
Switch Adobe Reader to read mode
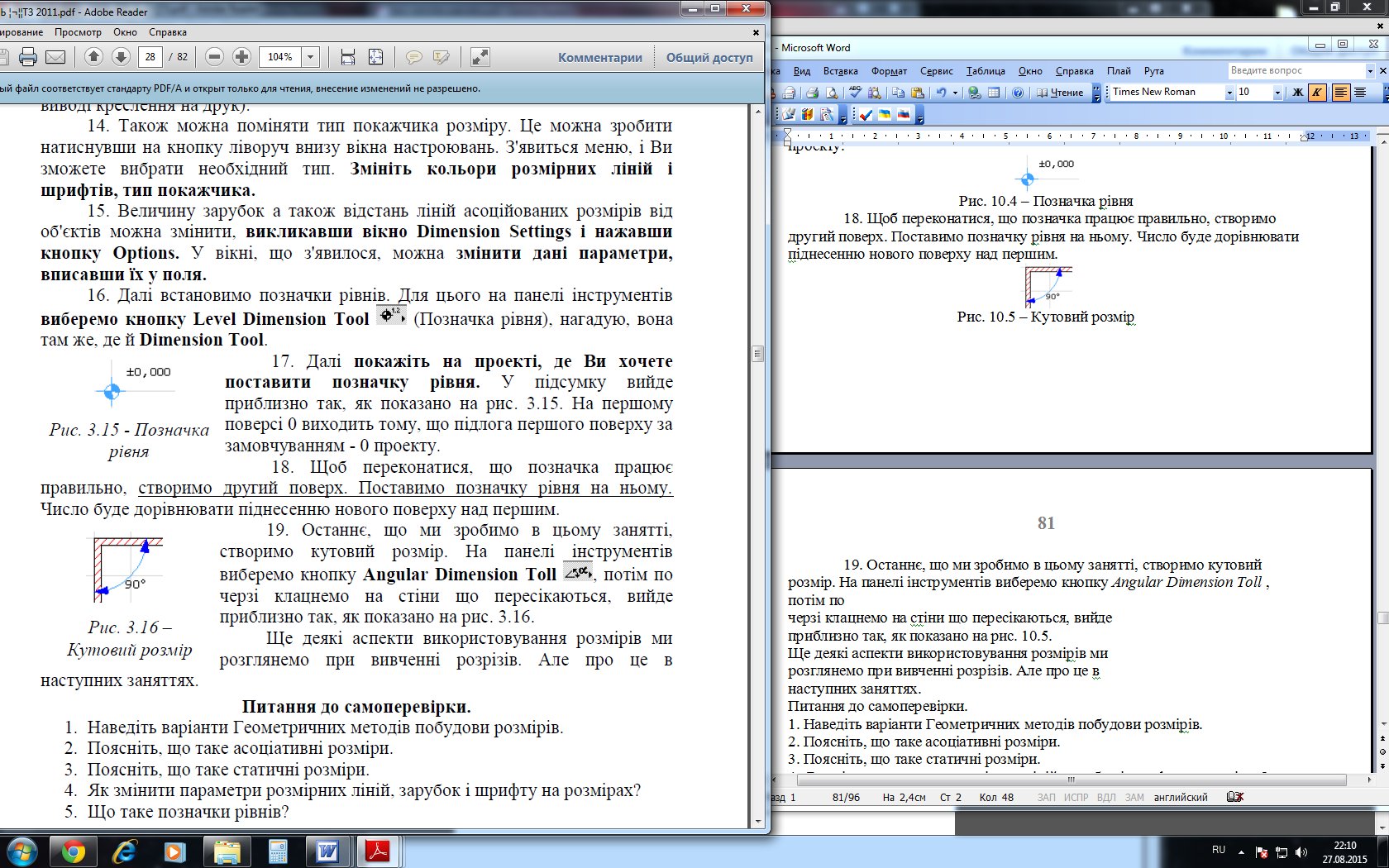(x=480, y=56)
